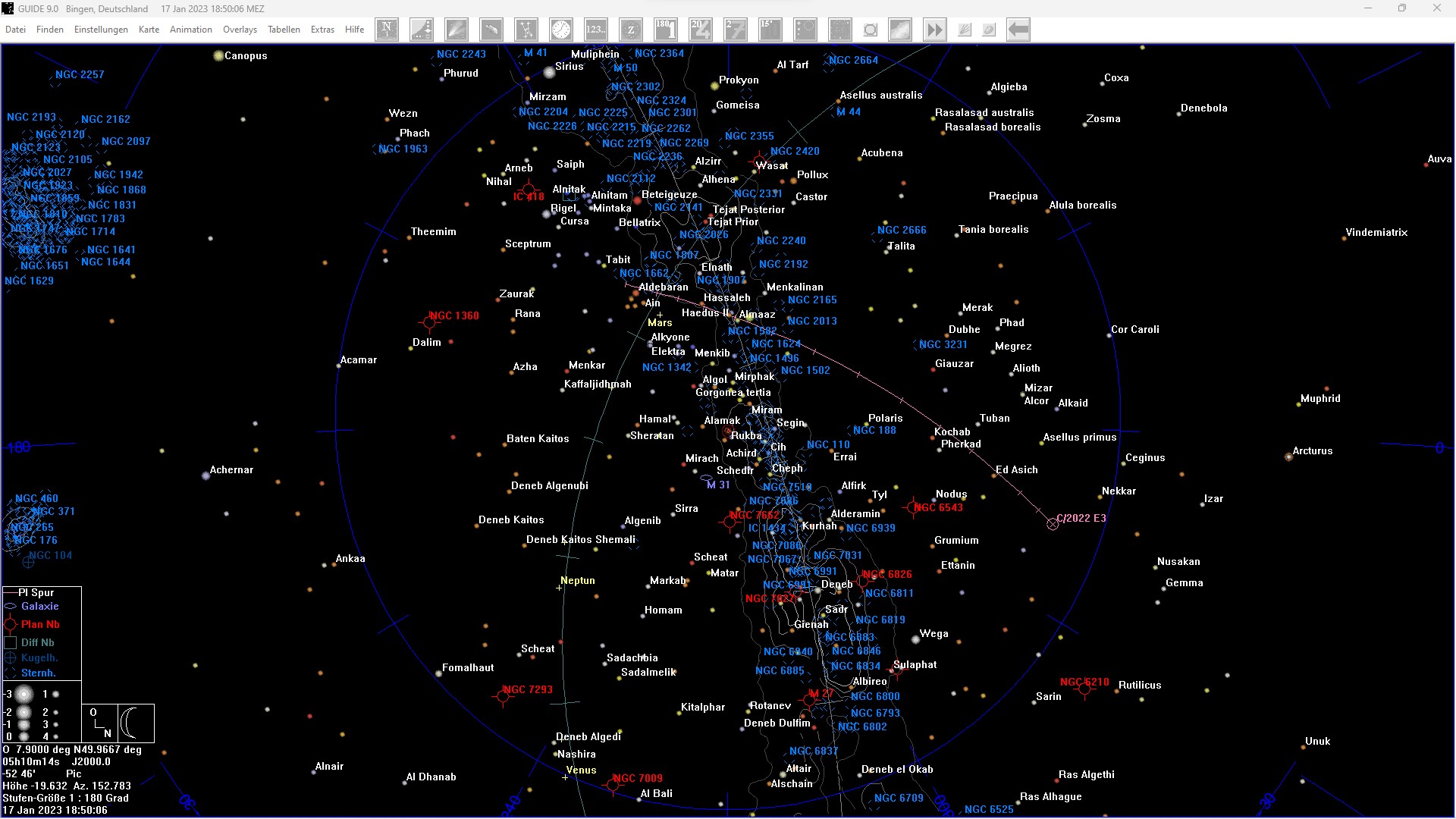
Task: Click the North orientation toolbar icon
Action: pos(387,30)
